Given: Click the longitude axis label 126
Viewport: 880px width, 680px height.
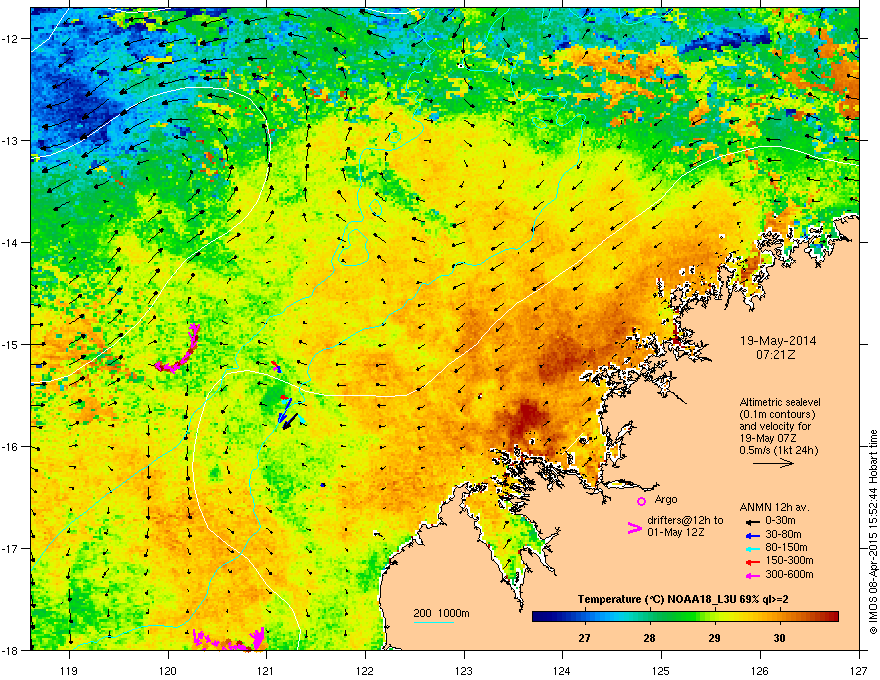Looking at the screenshot, I should pyautogui.click(x=760, y=671).
